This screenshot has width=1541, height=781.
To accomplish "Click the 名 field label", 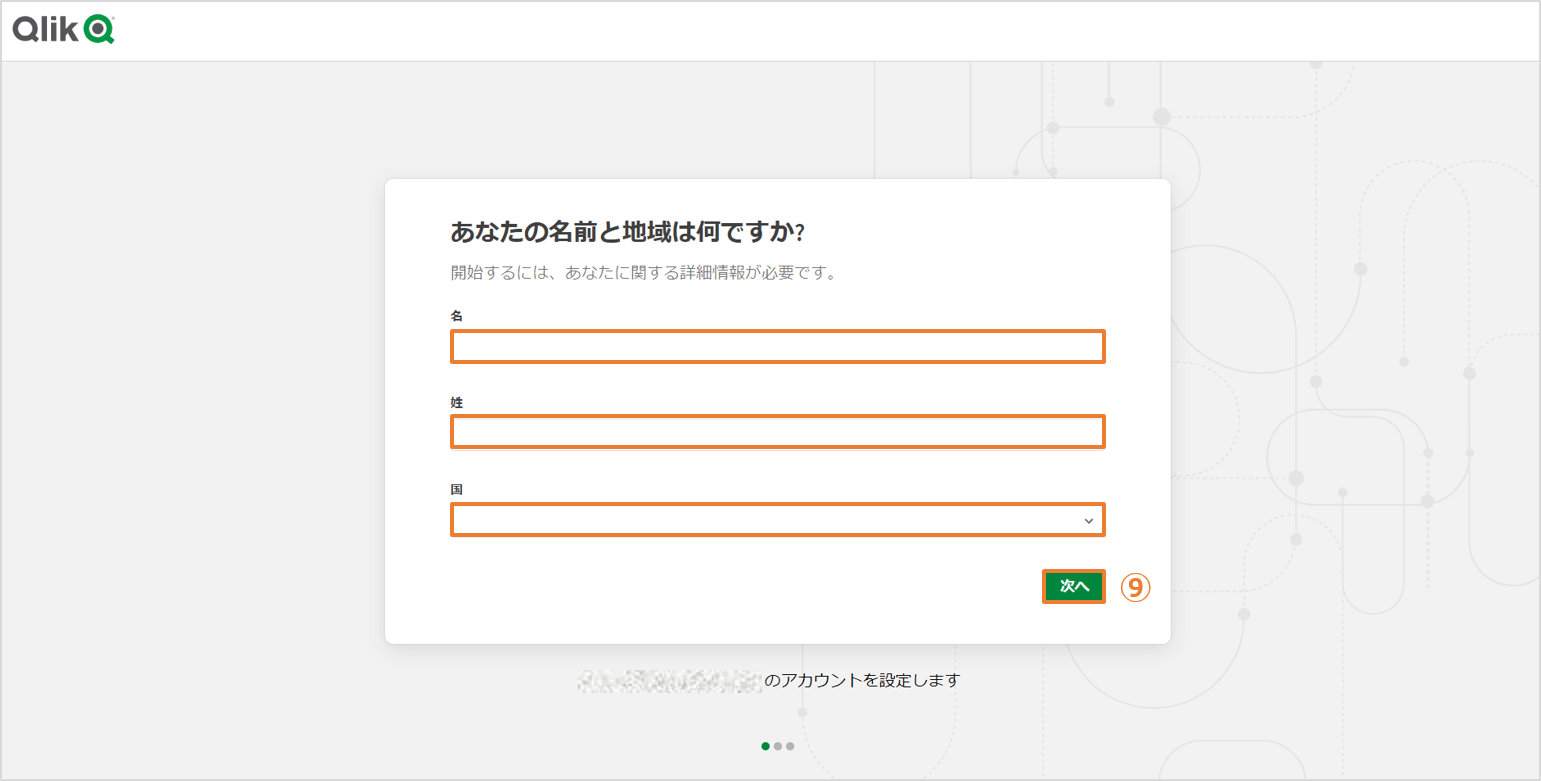I will point(457,315).
